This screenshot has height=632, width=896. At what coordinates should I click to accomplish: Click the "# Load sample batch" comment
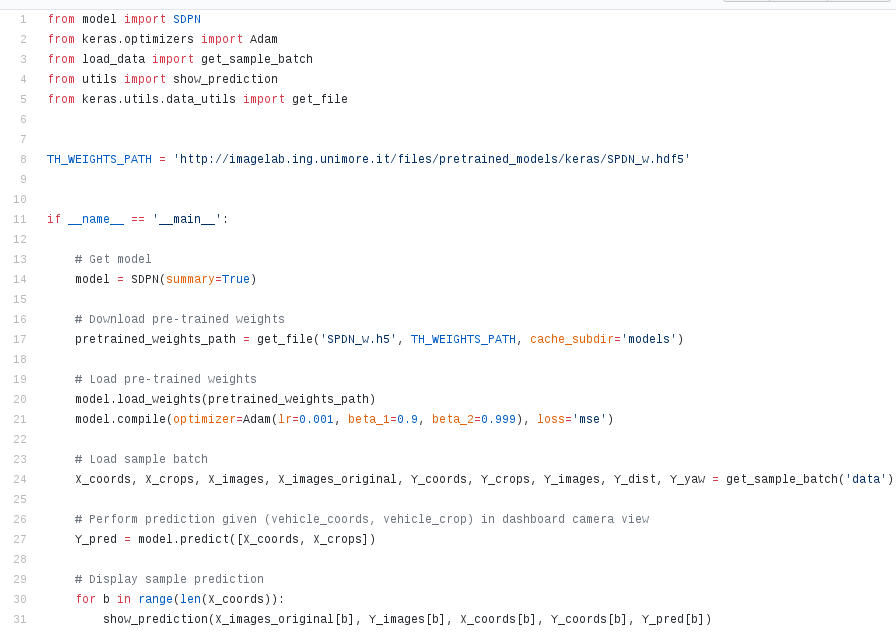[x=141, y=459]
